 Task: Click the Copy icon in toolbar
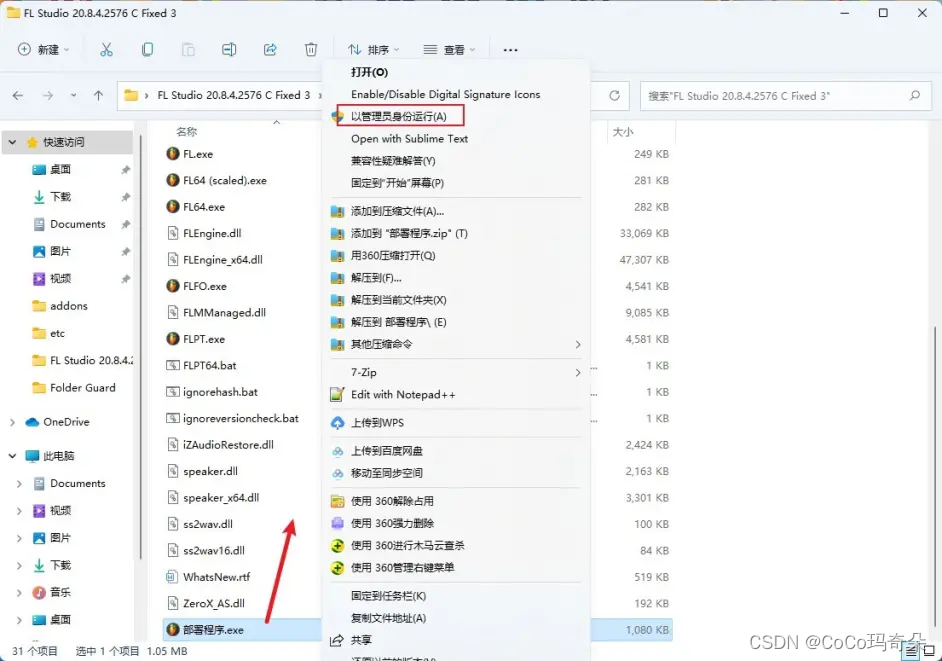click(x=147, y=49)
